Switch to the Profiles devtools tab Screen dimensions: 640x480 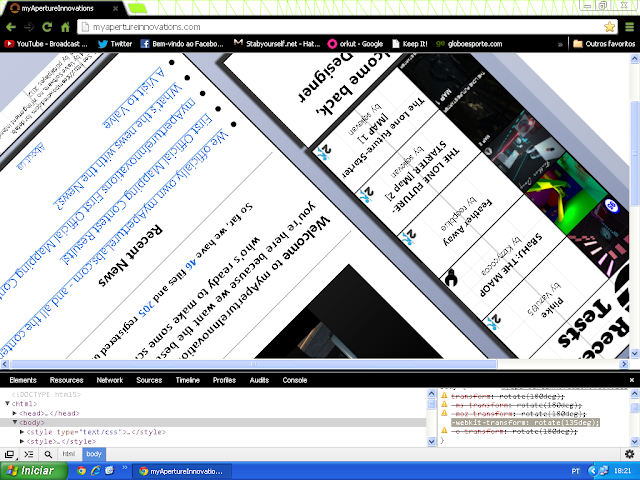[224, 380]
